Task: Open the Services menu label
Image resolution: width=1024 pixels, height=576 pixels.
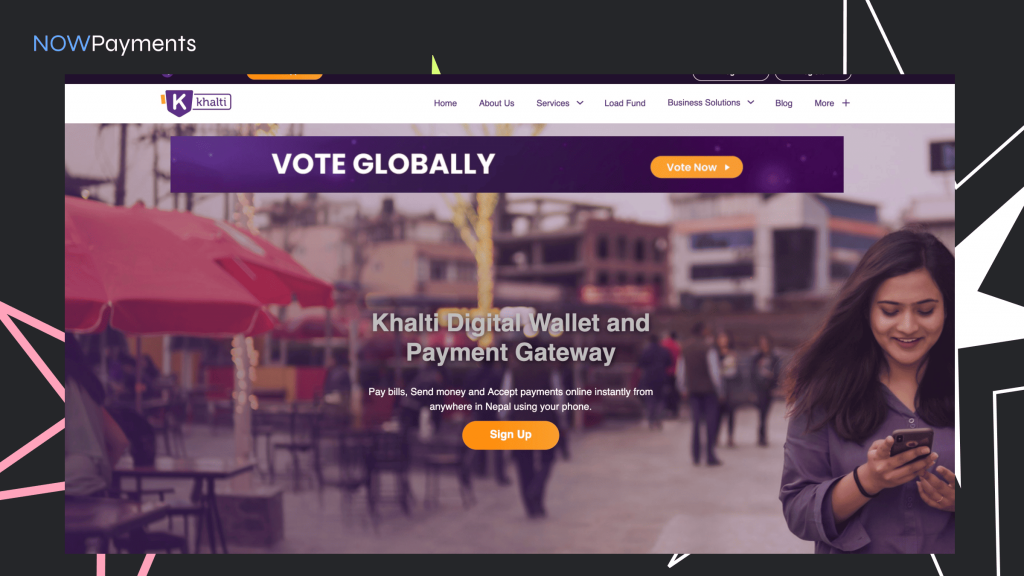Action: [552, 103]
